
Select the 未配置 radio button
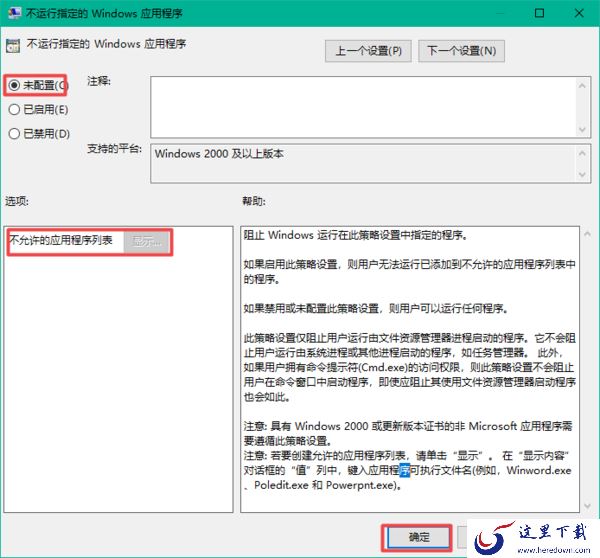[14, 85]
